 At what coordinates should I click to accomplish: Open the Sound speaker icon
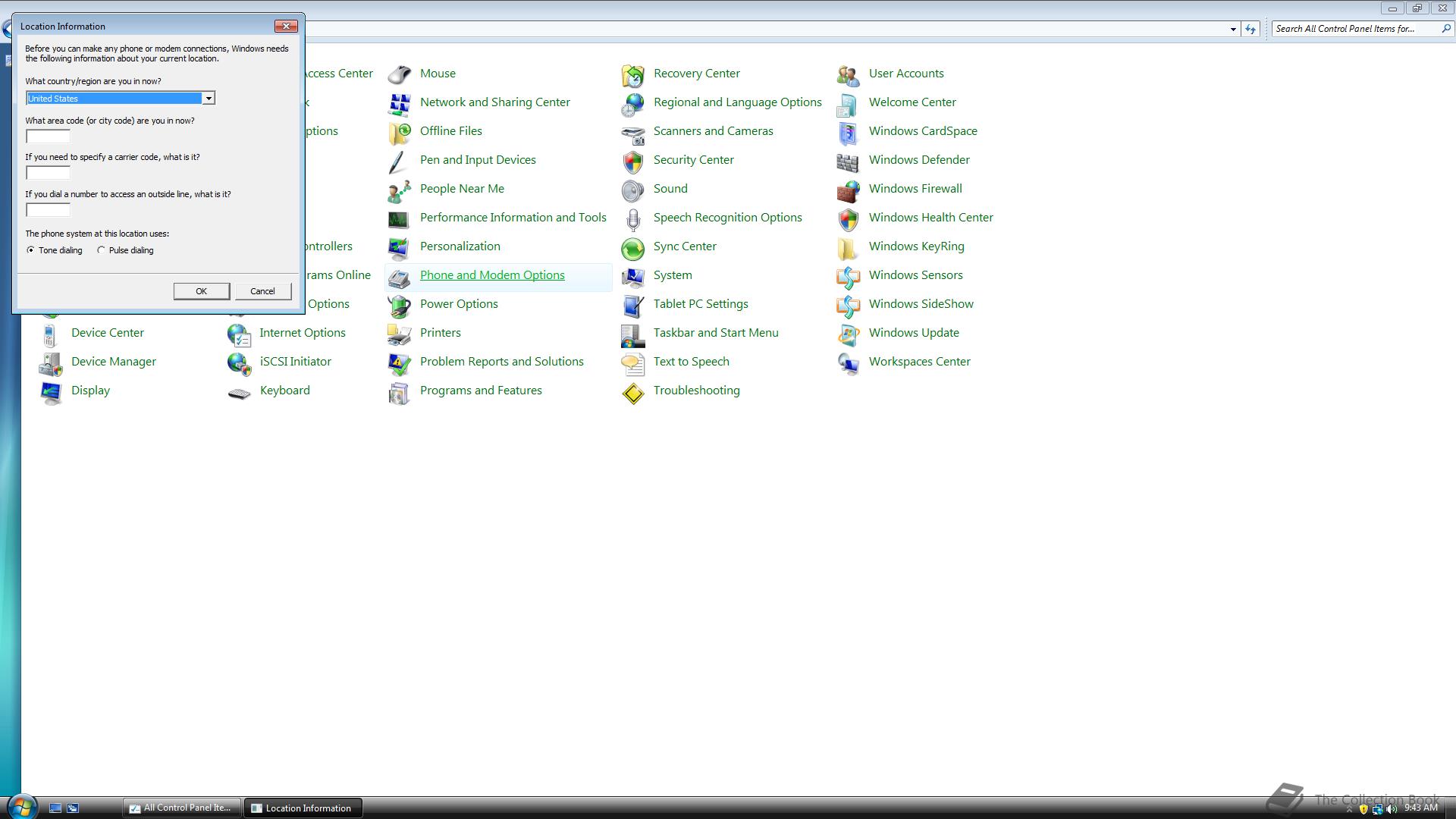pyautogui.click(x=632, y=190)
